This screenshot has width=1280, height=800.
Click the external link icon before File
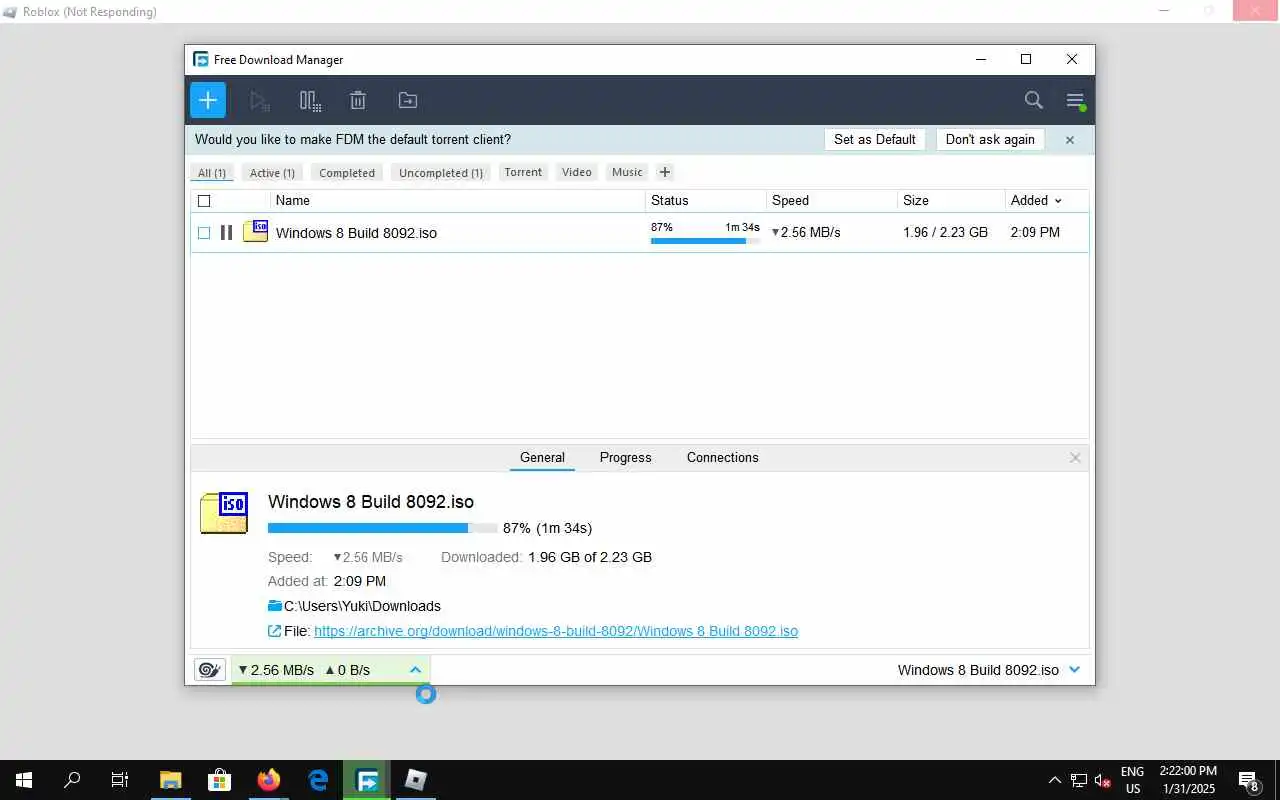(x=275, y=631)
